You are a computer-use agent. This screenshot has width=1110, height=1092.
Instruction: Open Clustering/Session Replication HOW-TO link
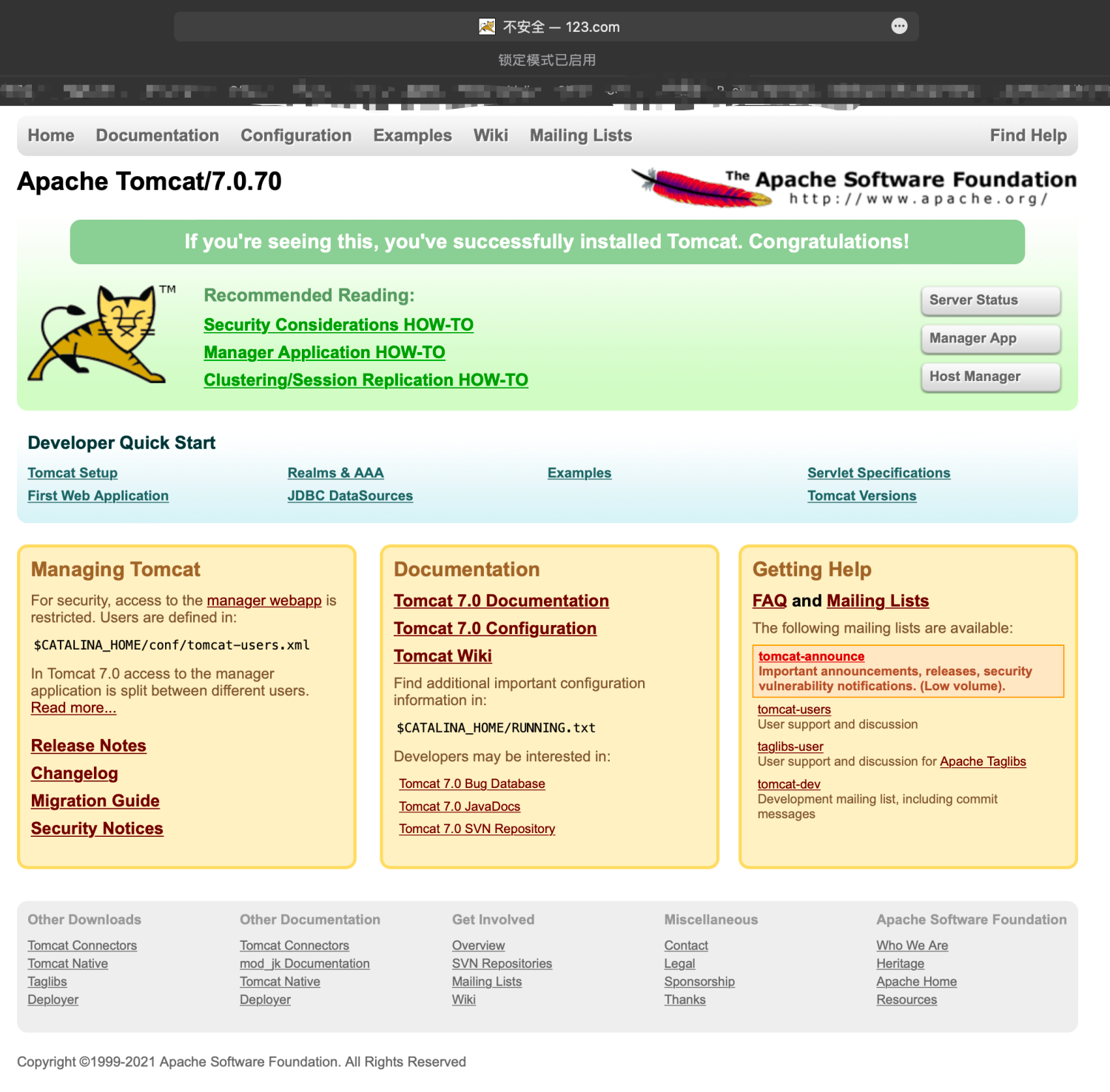pyautogui.click(x=366, y=380)
